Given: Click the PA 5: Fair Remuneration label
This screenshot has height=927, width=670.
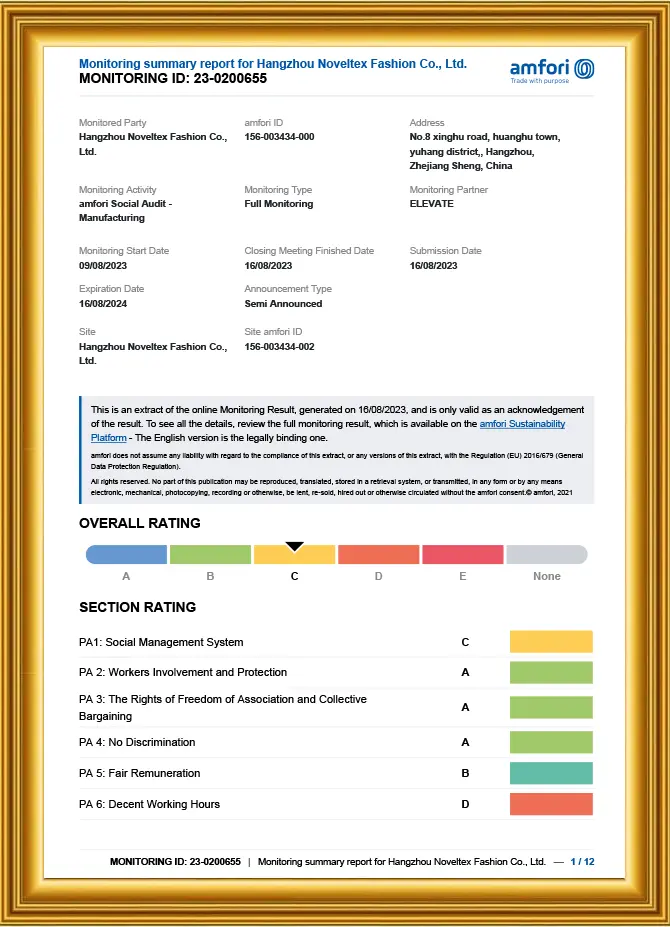Looking at the screenshot, I should pyautogui.click(x=140, y=773).
